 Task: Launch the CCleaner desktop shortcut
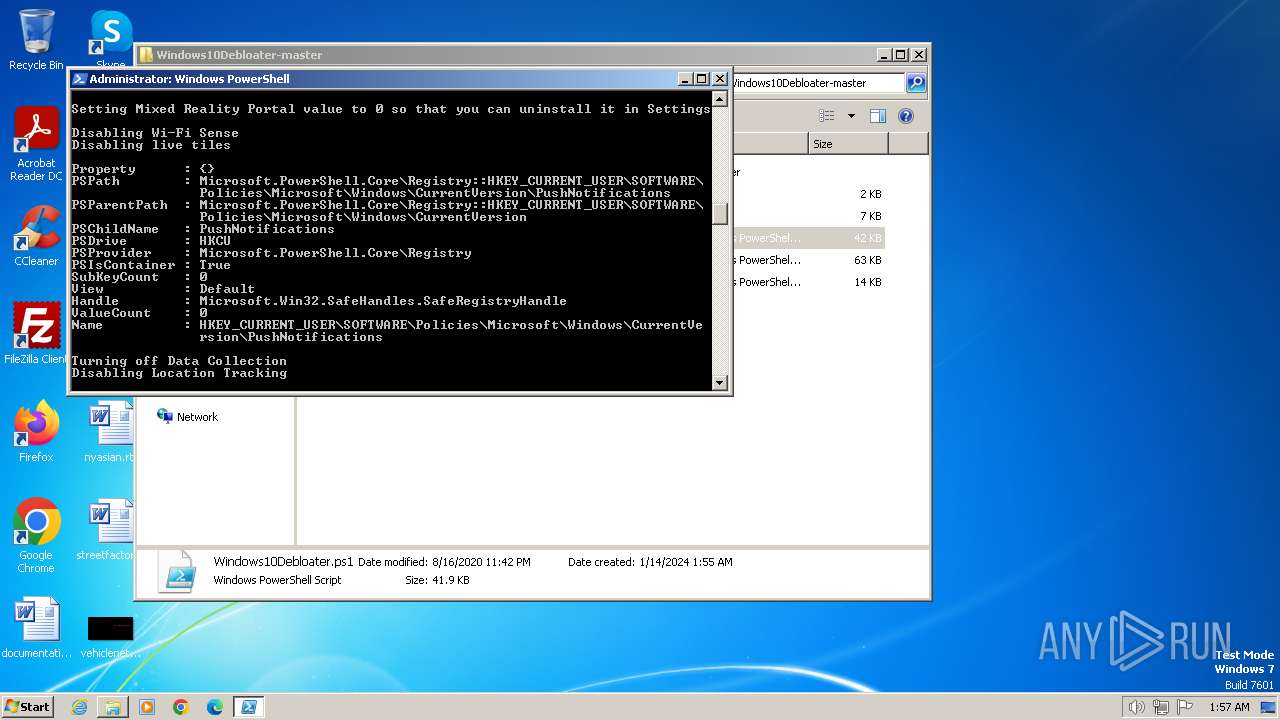coord(36,236)
